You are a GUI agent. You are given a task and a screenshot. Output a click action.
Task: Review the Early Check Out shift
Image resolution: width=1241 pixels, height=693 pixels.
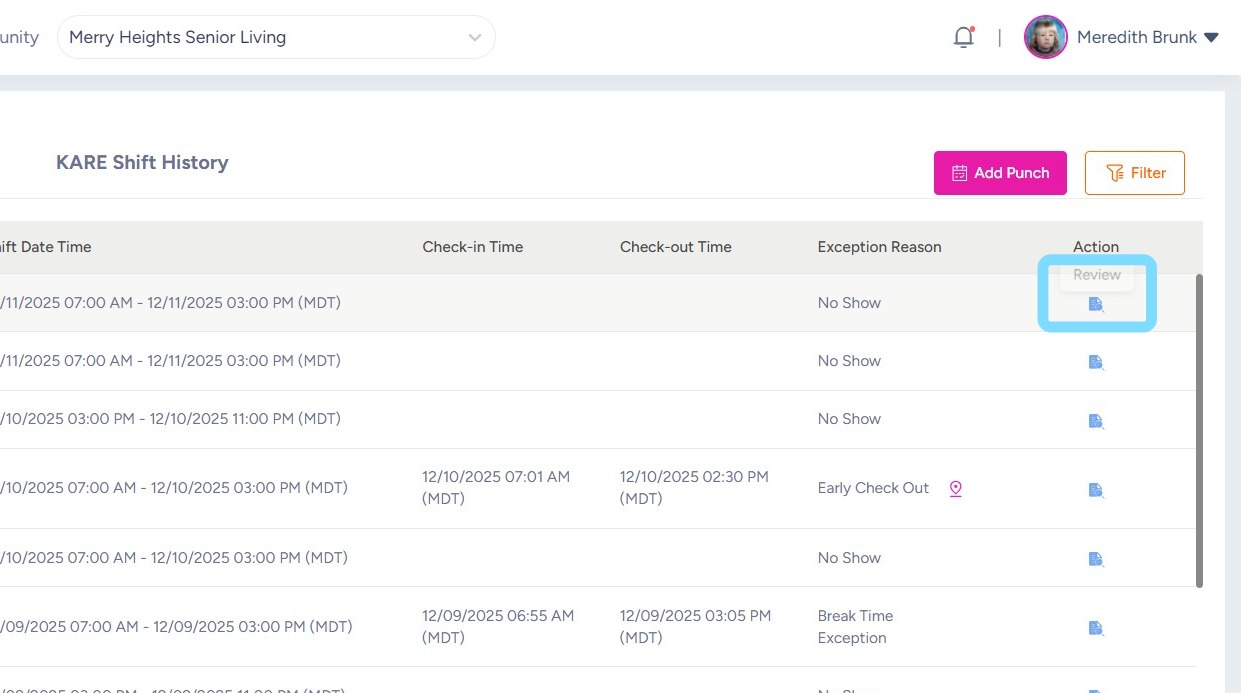pos(1096,489)
